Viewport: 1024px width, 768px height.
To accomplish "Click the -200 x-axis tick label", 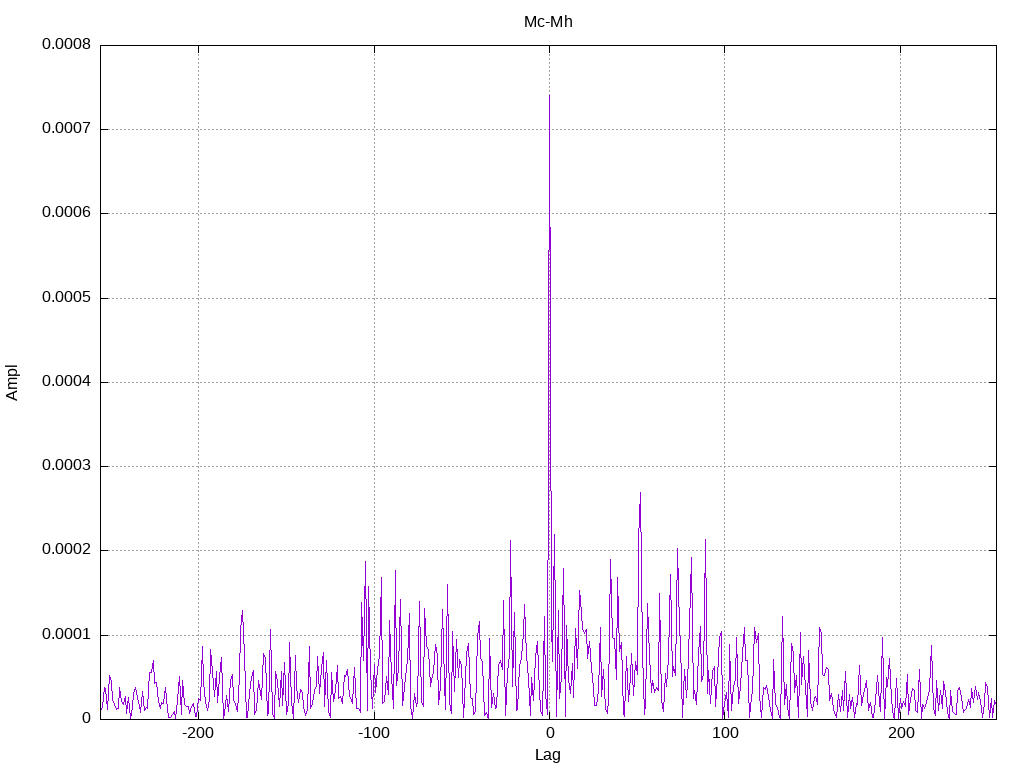I will point(198,734).
